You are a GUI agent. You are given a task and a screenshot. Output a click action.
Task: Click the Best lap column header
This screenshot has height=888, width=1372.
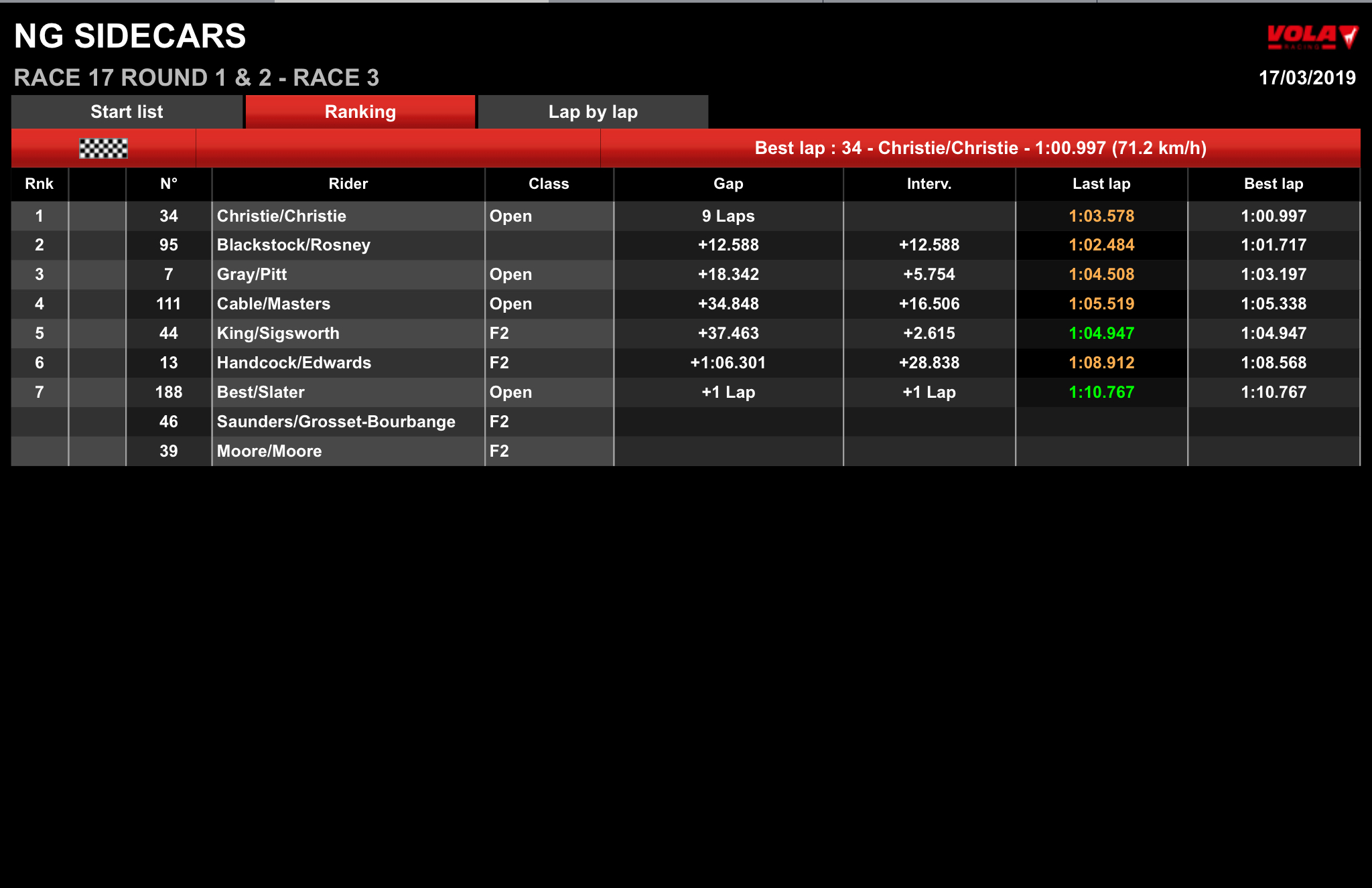1274,183
